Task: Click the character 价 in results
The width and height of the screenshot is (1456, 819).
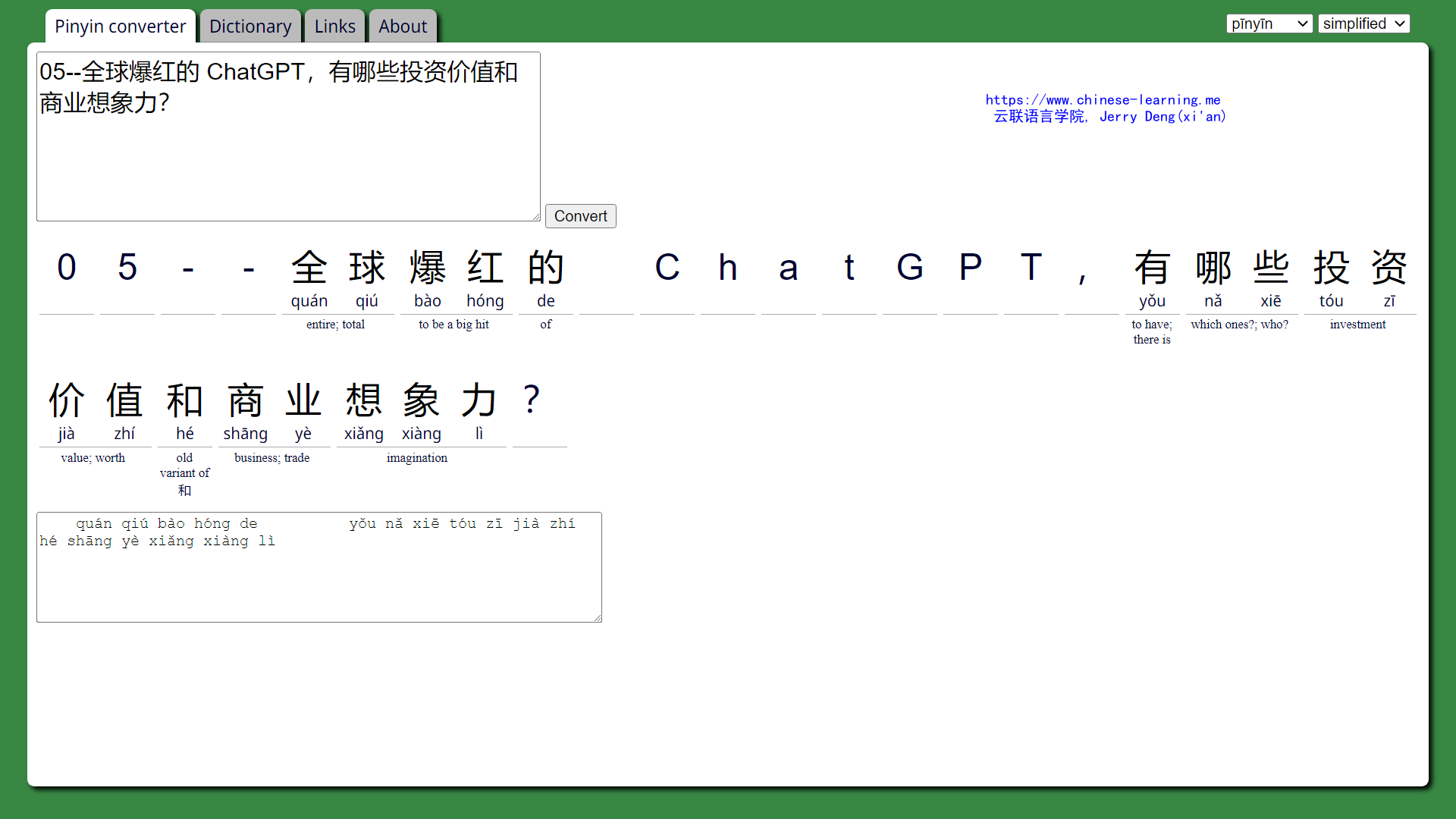Action: (67, 400)
